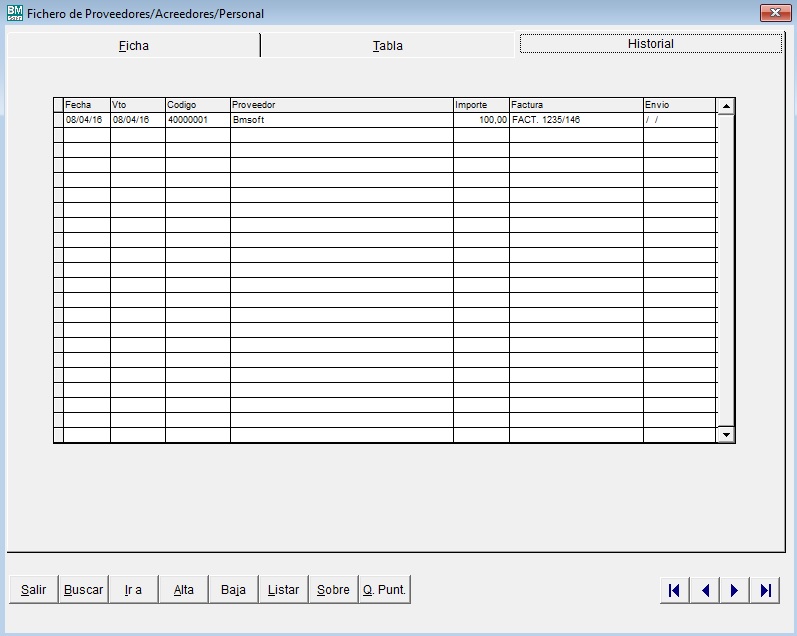
Task: Go to the next record arrow
Action: coord(735,591)
